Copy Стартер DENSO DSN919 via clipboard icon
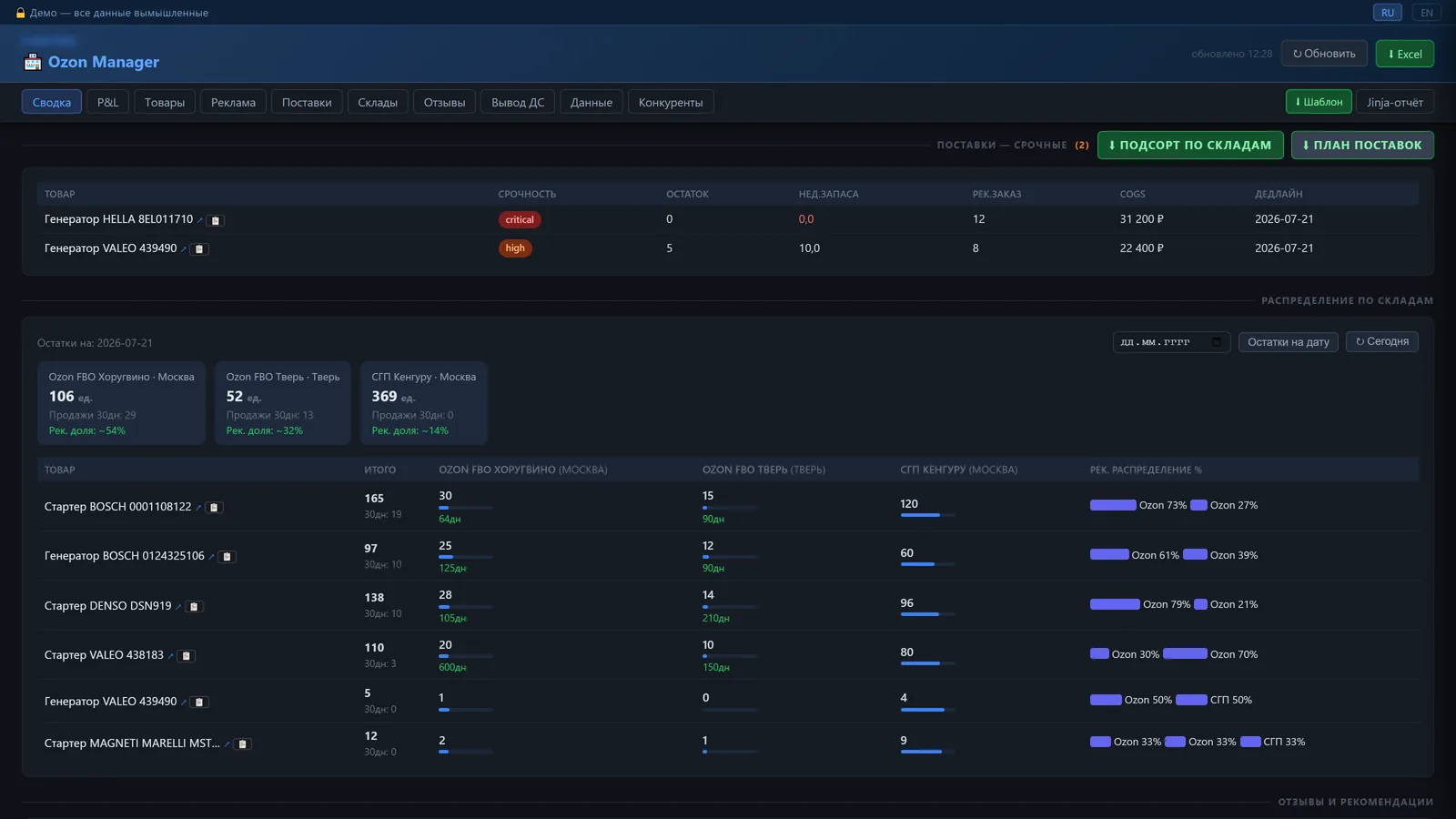Viewport: 1456px width, 819px height. [194, 607]
